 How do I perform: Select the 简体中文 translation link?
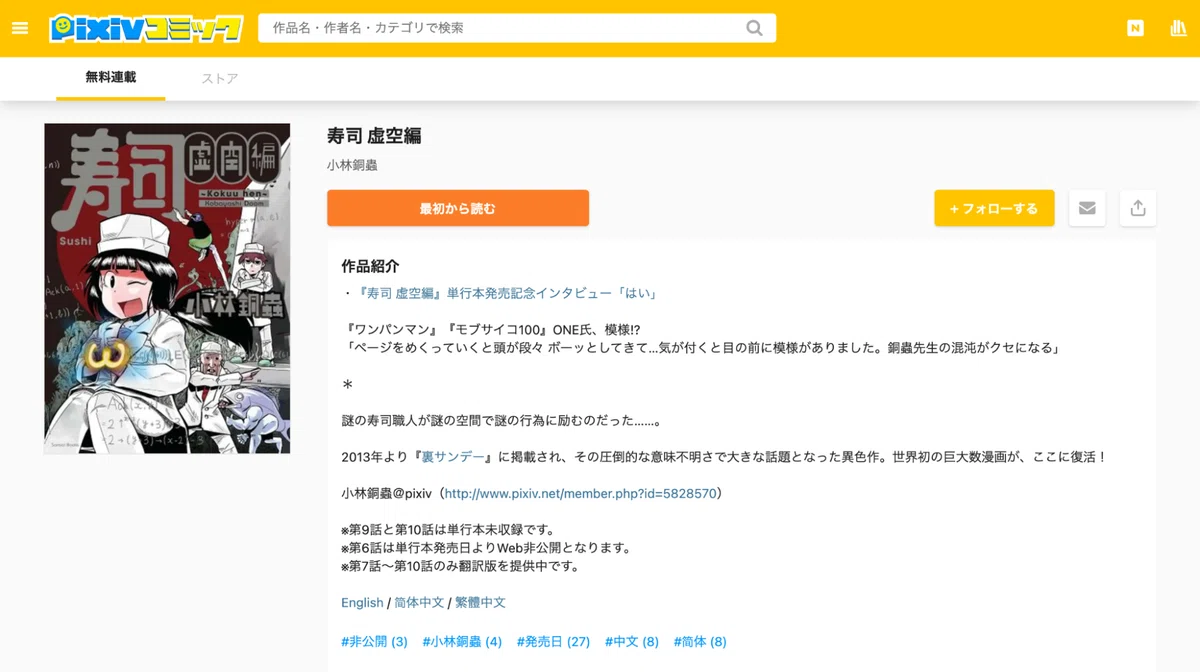[419, 603]
